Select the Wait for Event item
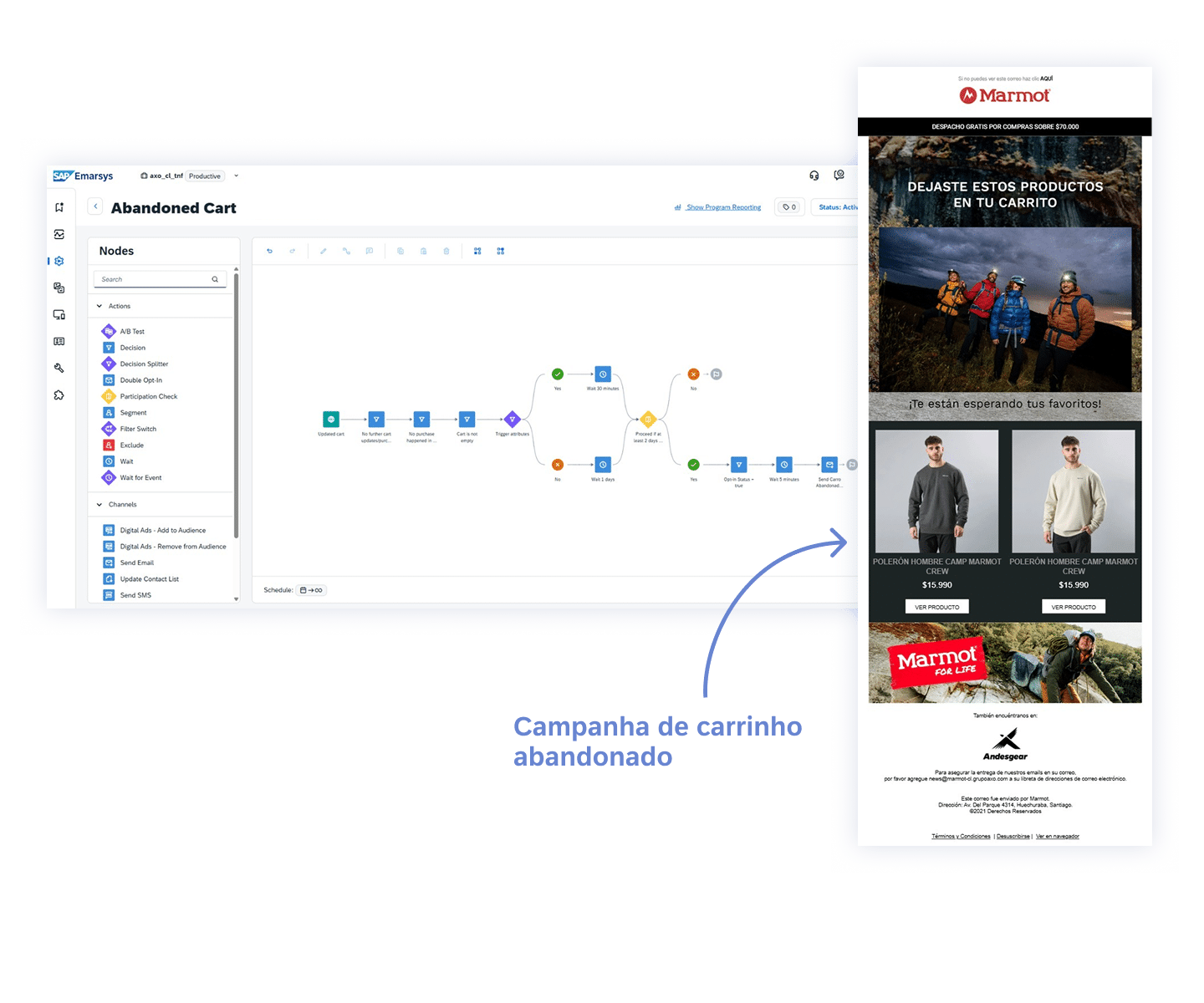 140,478
